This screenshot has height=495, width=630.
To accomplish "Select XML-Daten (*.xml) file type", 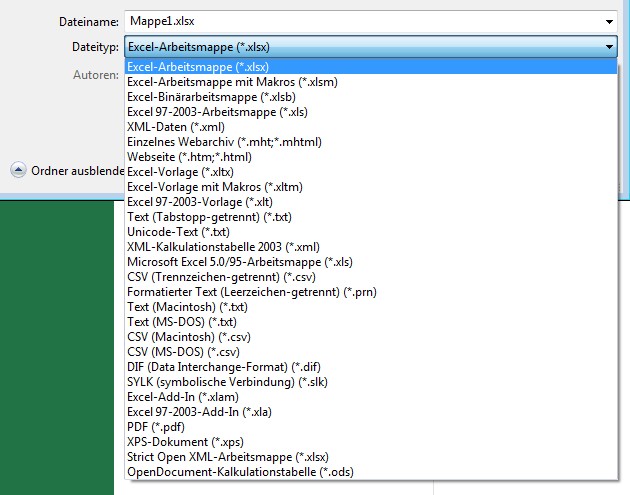I will tap(371, 127).
